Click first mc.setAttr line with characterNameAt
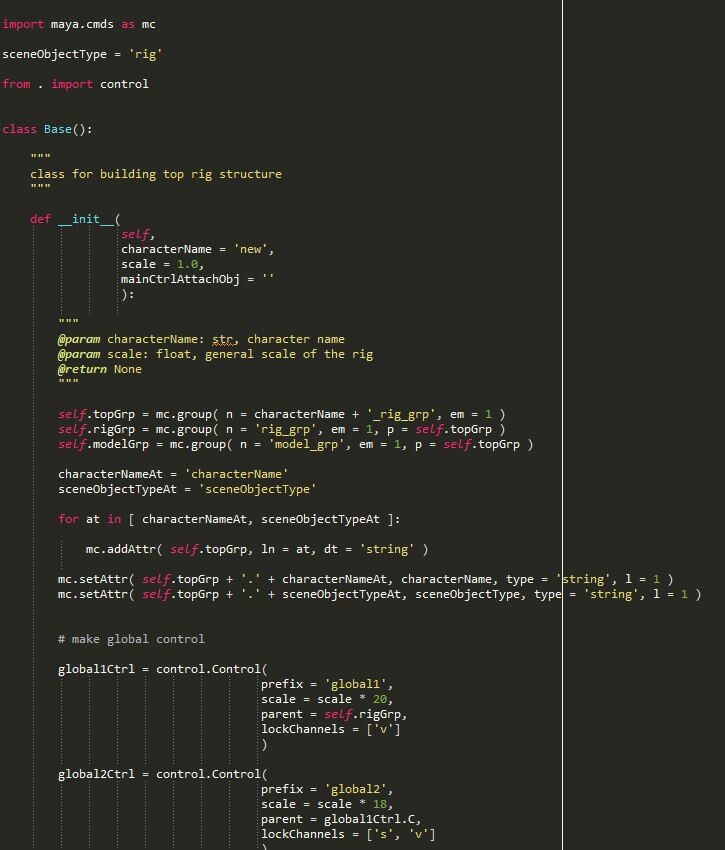 coord(365,579)
